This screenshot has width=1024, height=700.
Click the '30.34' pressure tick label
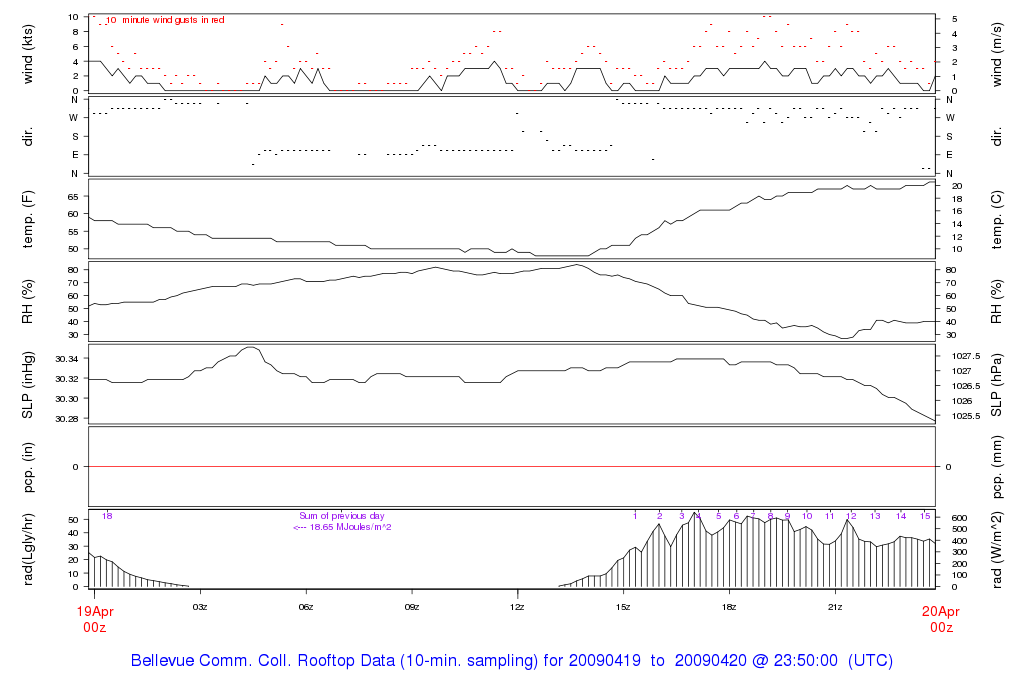pos(67,359)
